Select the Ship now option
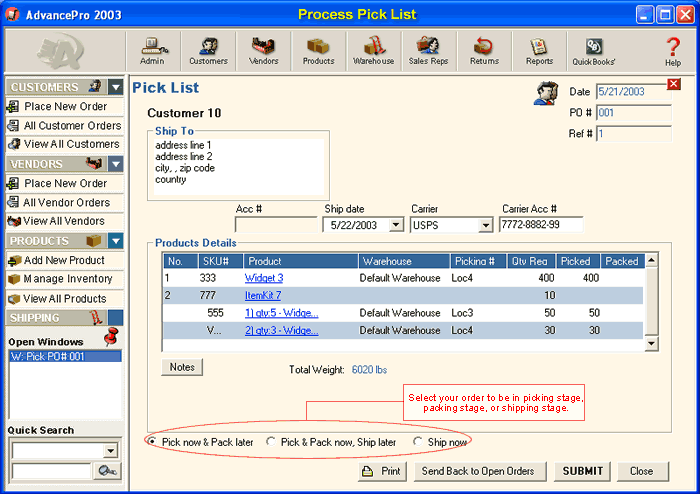 pos(440,442)
